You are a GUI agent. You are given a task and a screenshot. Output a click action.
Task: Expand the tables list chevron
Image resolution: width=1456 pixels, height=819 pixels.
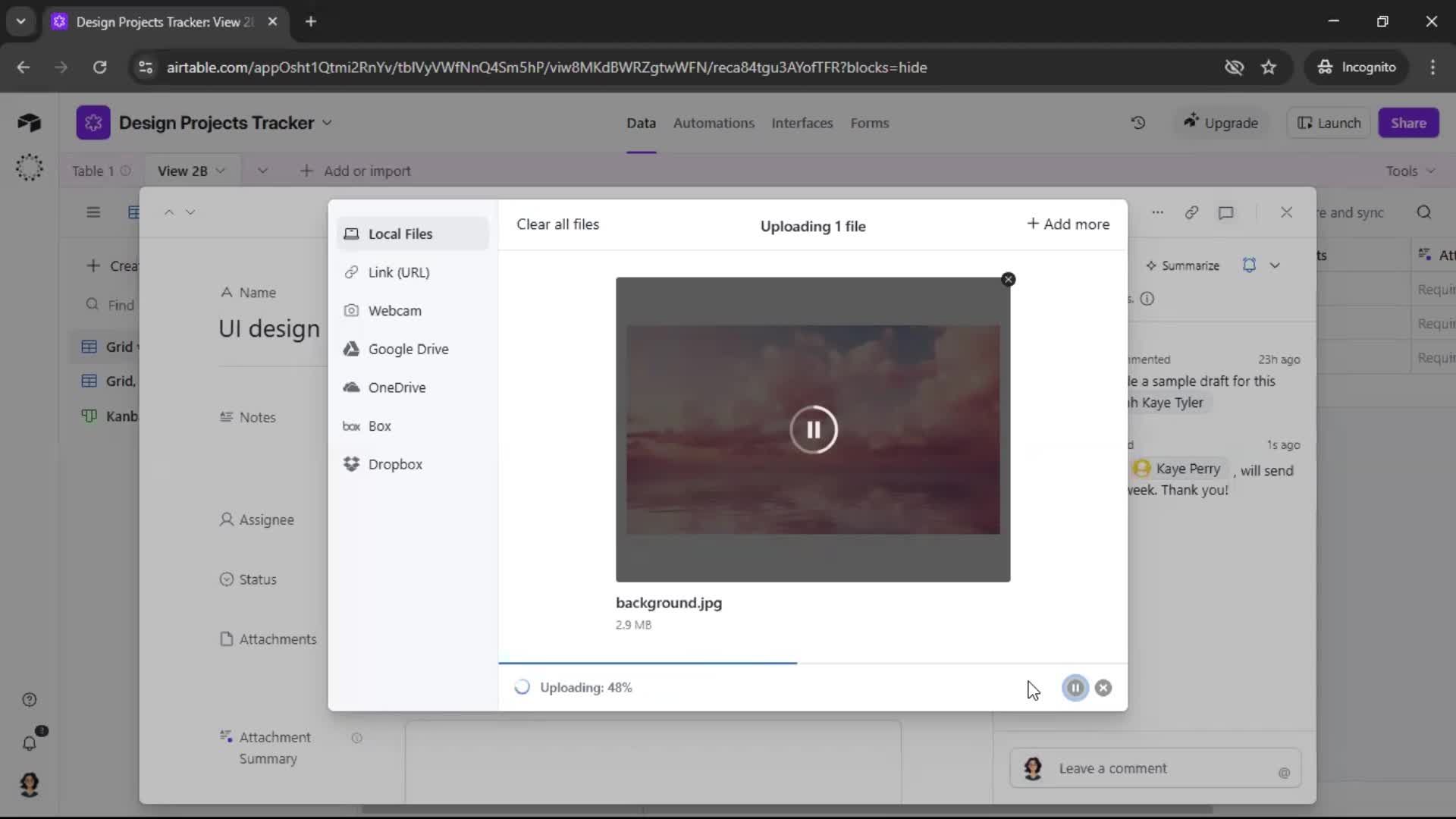pyautogui.click(x=262, y=171)
